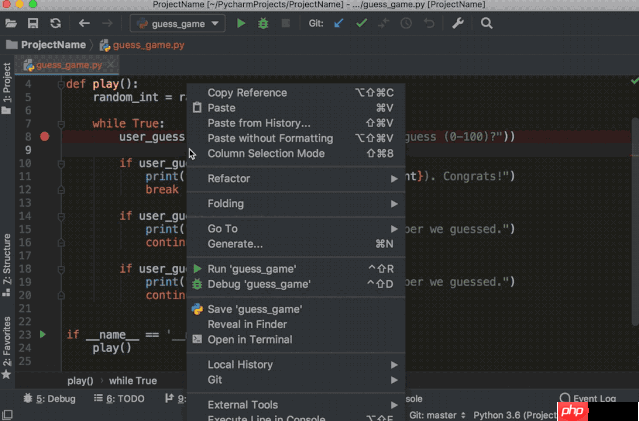639x421 pixels.
Task: Click the Stop square toolbar icon
Action: point(286,23)
